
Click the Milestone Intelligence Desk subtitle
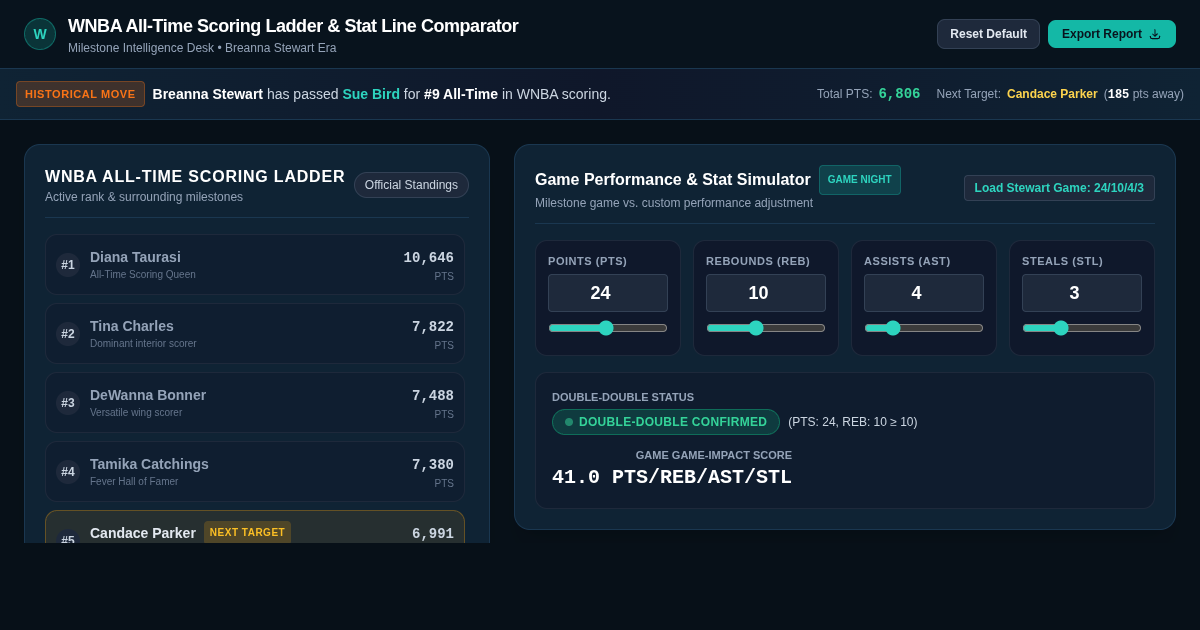[x=202, y=48]
